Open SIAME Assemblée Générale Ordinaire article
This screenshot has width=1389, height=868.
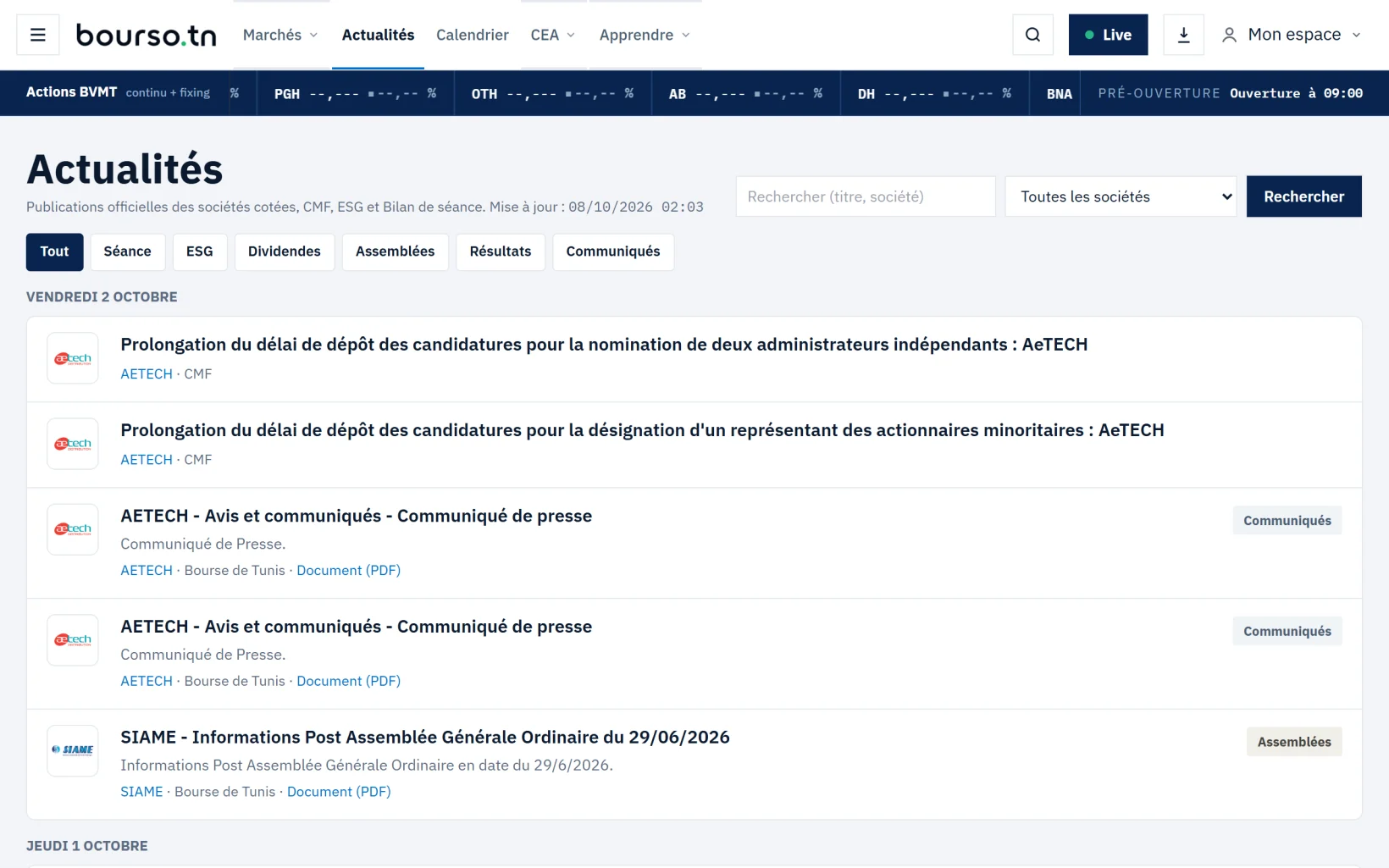pyautogui.click(x=425, y=738)
